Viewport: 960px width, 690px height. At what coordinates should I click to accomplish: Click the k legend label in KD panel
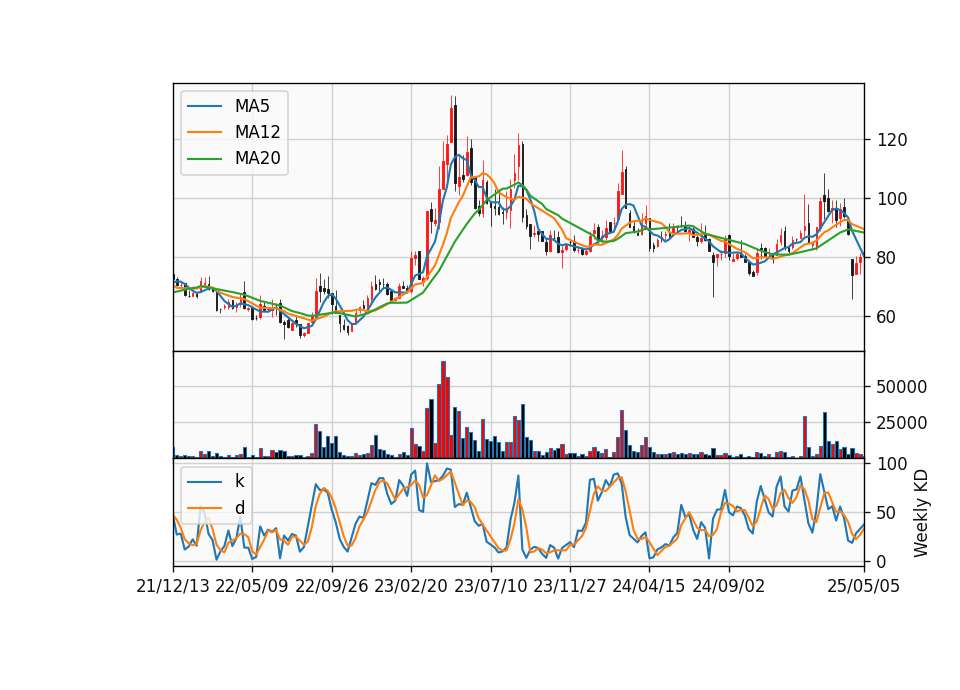point(239,481)
